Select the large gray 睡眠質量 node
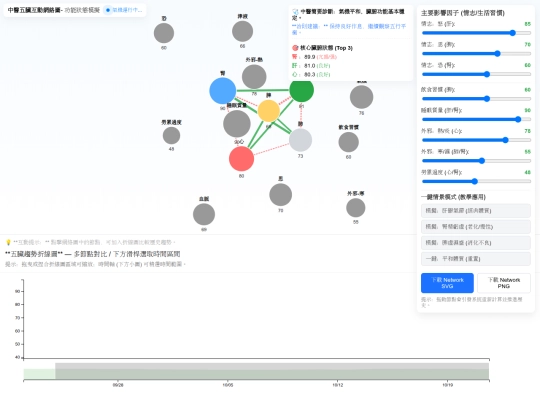 click(237, 124)
